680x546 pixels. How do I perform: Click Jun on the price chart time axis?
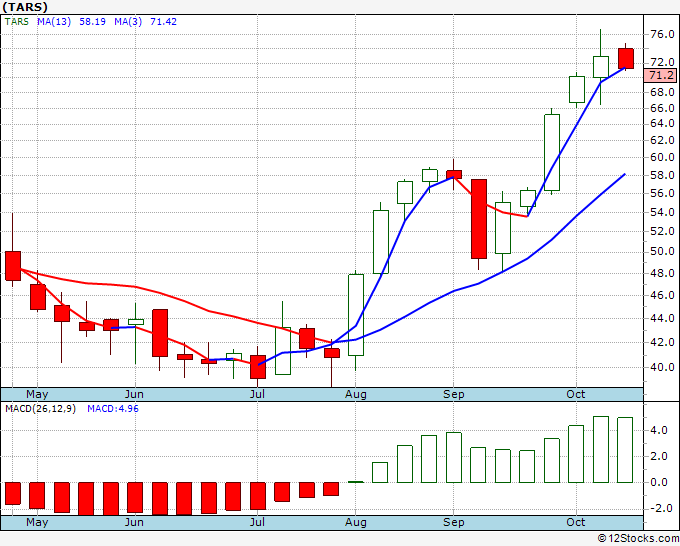pos(134,394)
